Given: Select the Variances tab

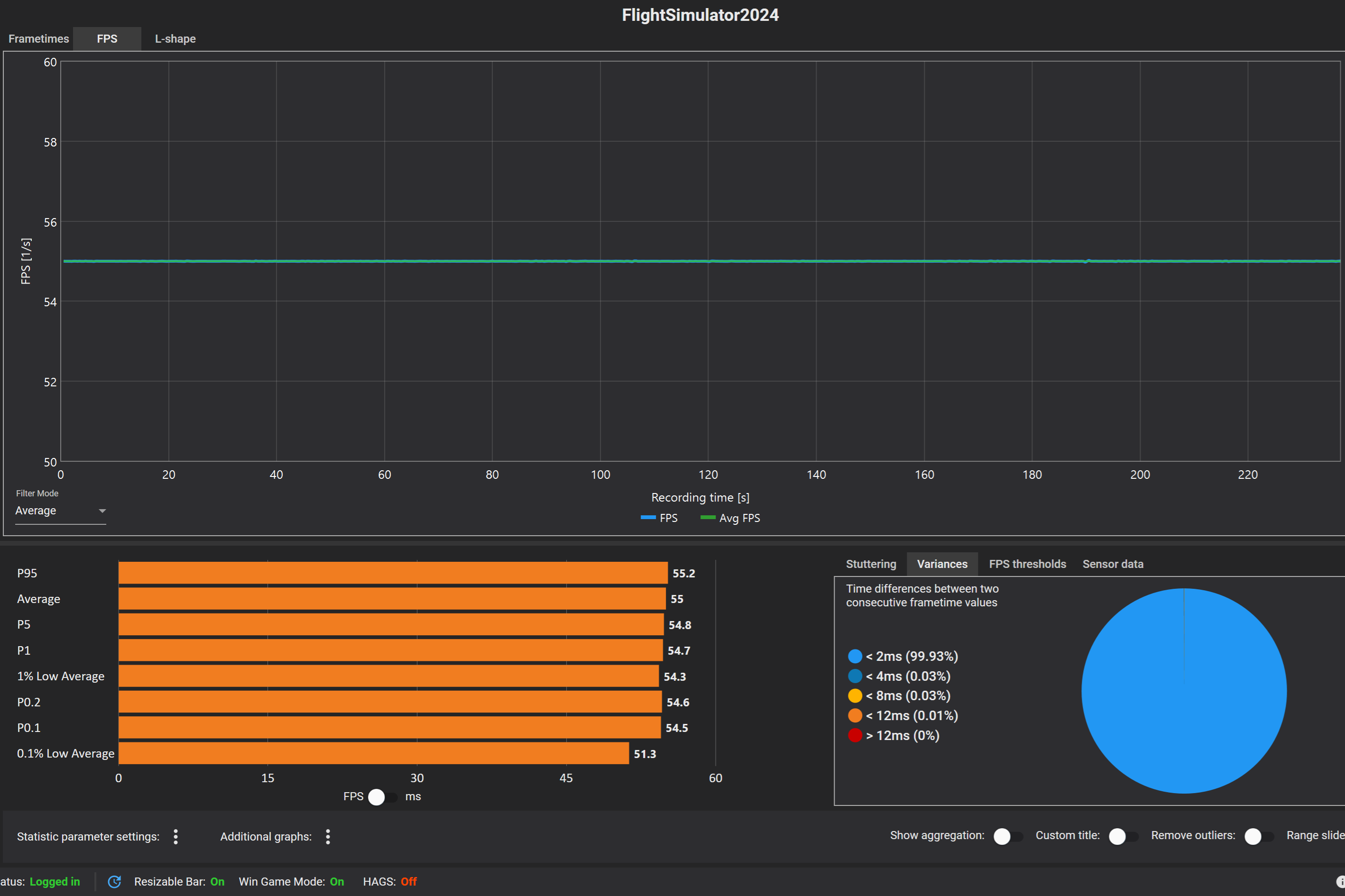Looking at the screenshot, I should tap(942, 564).
